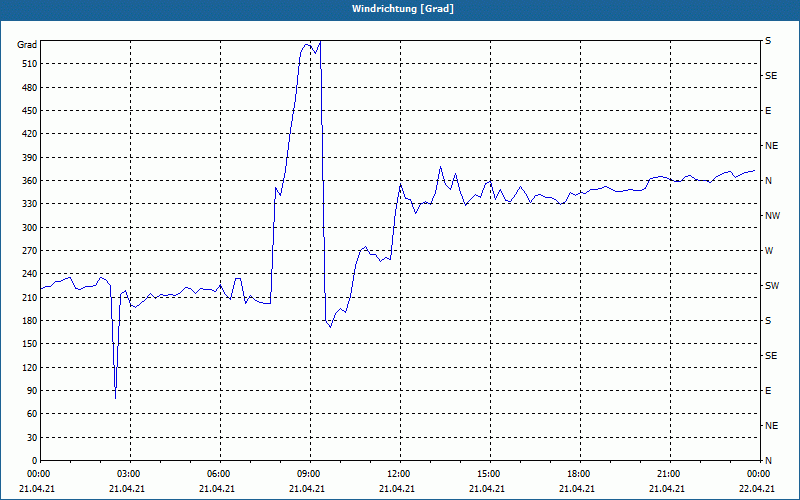
Task: Click the 21.04.21 date under 03:00
Action: pyautogui.click(x=127, y=488)
